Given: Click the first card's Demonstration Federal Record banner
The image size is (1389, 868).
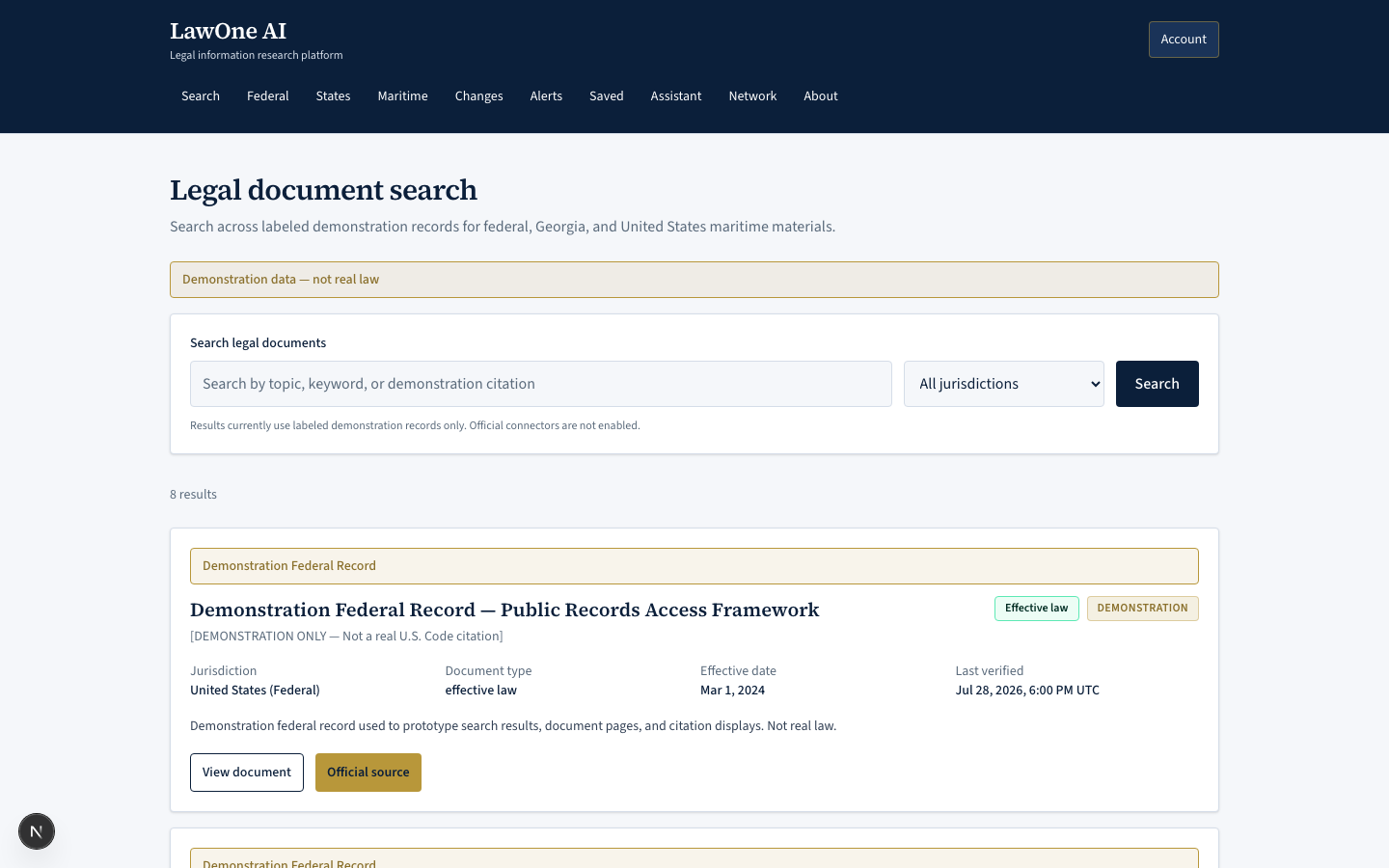Looking at the screenshot, I should point(694,566).
